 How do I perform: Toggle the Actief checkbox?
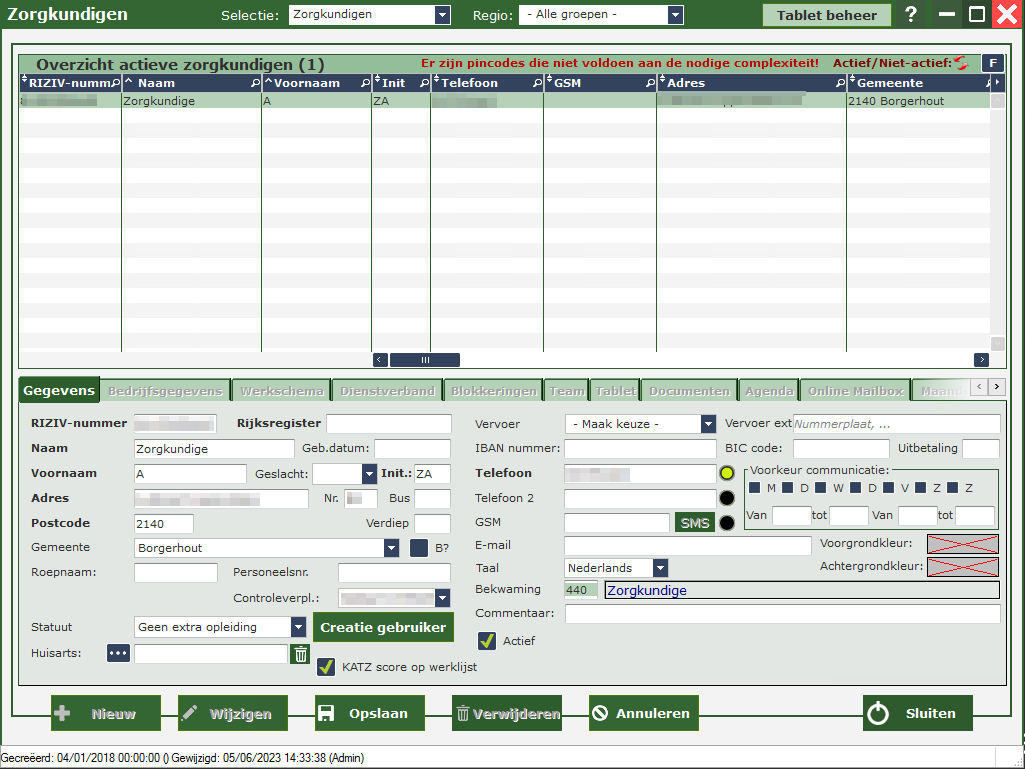coord(487,641)
